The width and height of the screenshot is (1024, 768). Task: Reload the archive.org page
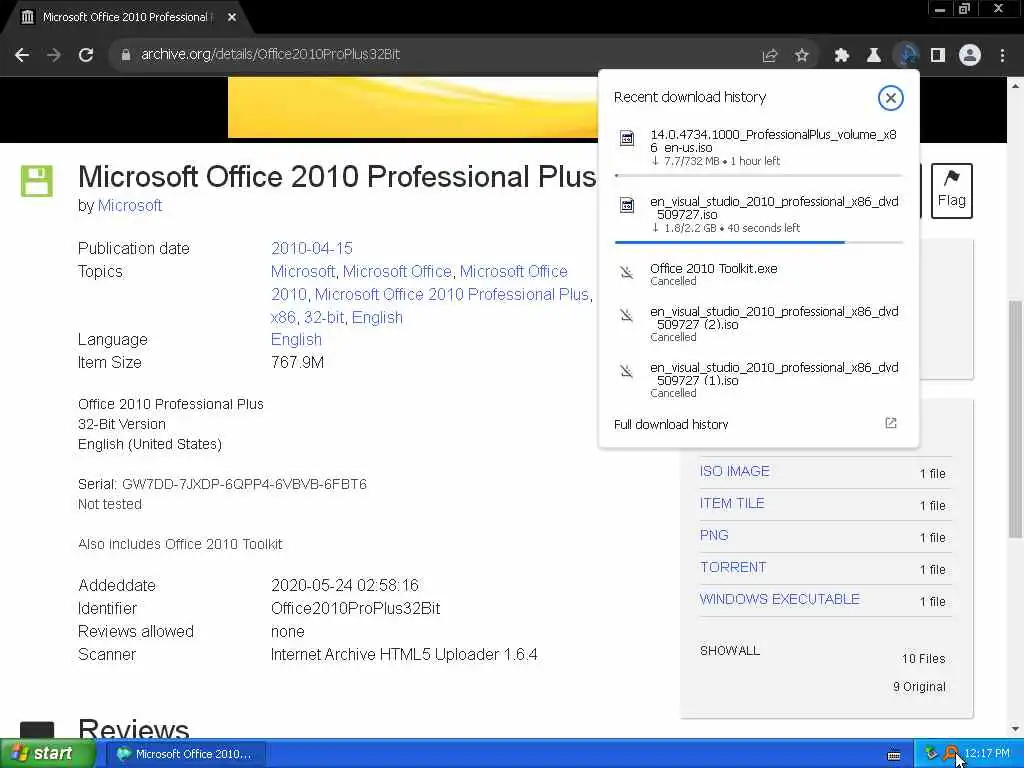pos(86,55)
